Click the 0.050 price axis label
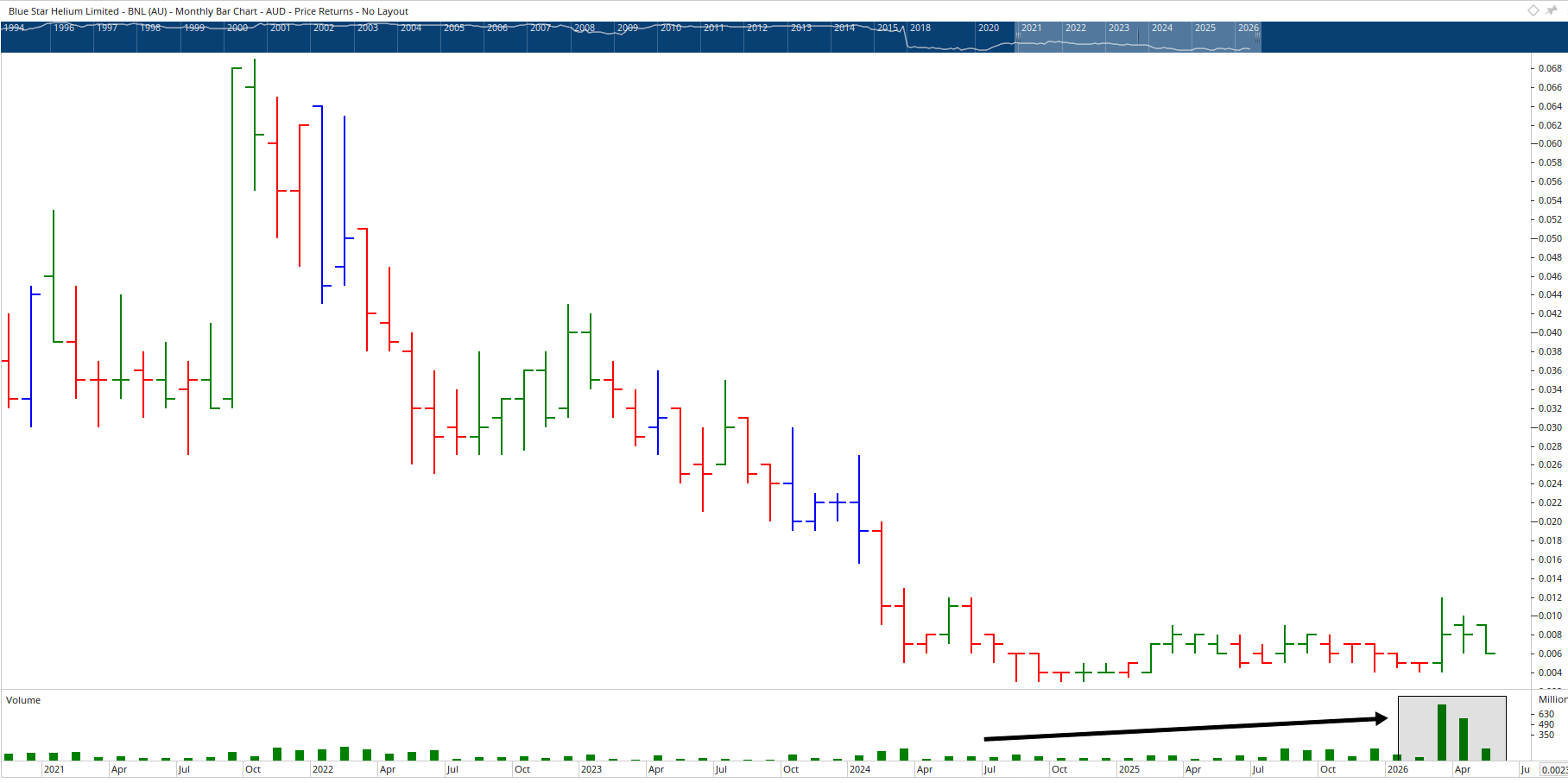Image resolution: width=1568 pixels, height=783 pixels. pos(1551,238)
